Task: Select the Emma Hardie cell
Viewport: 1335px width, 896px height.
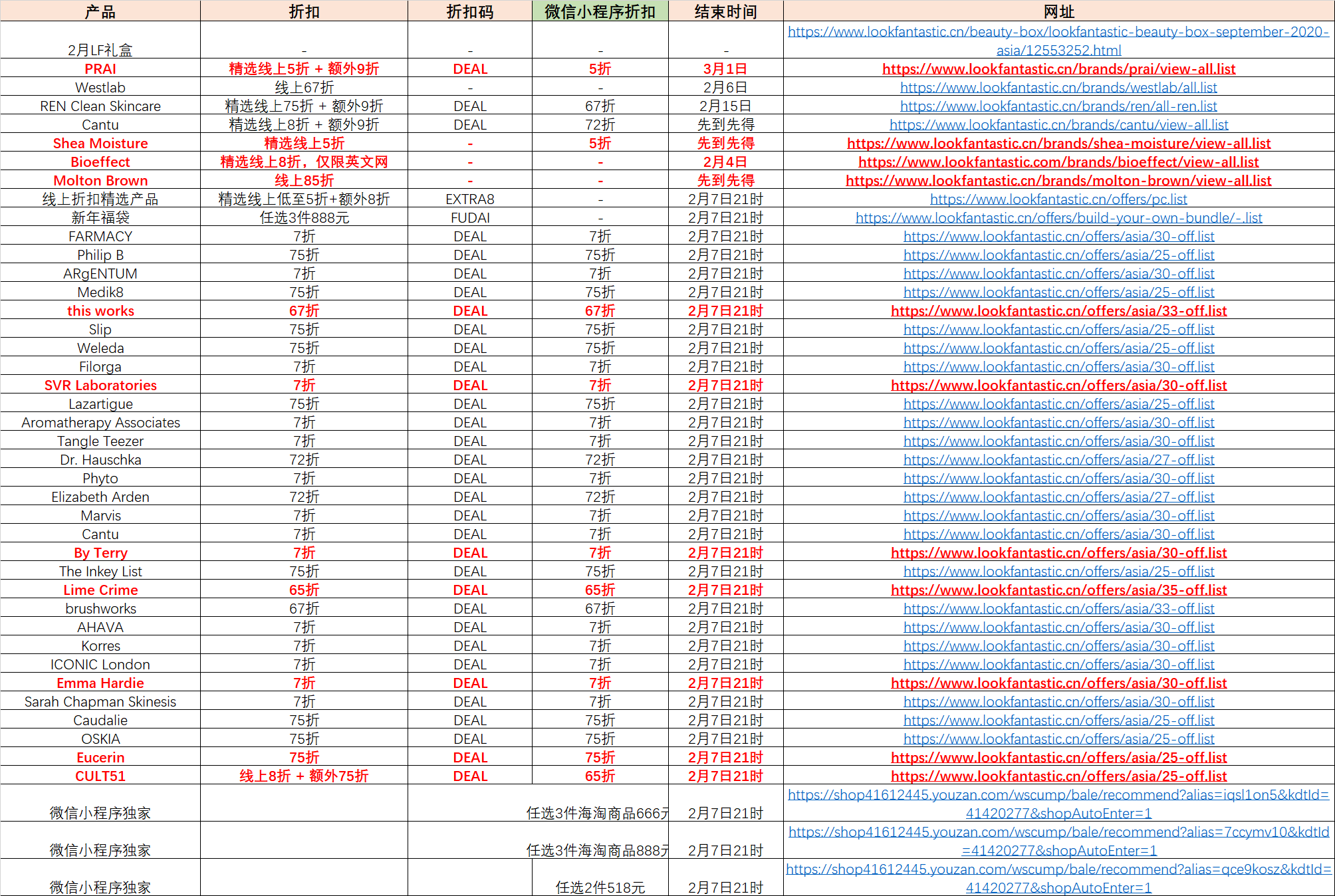Action: pos(100,683)
